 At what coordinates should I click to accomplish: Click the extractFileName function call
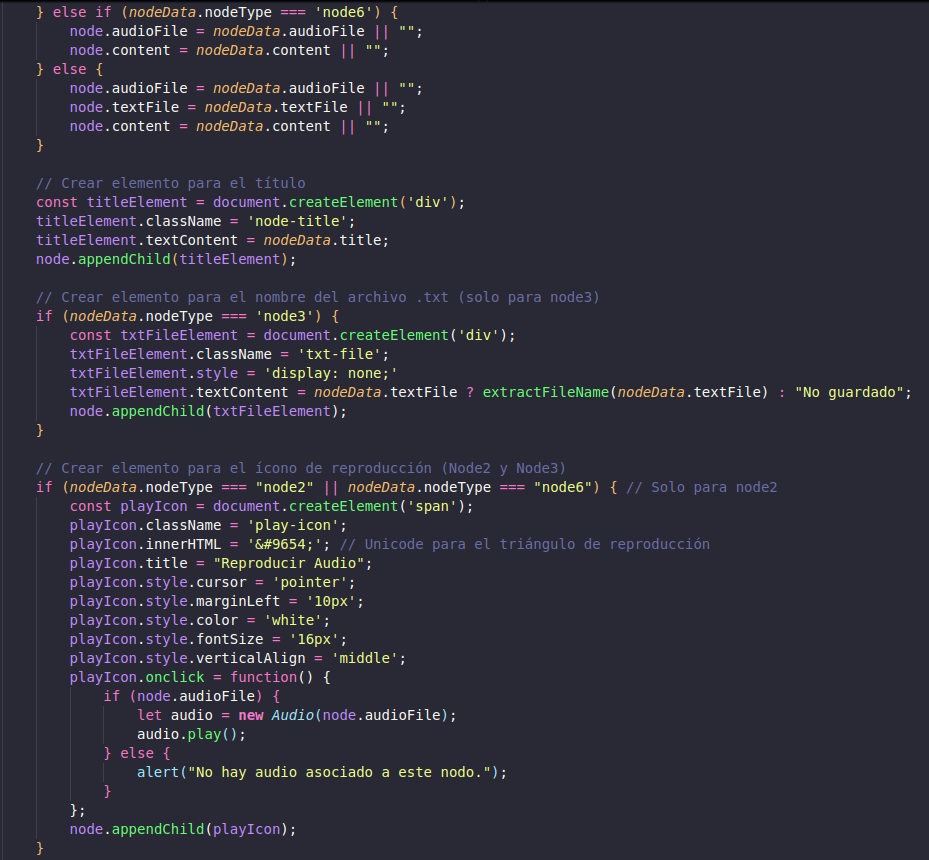pyautogui.click(x=625, y=392)
